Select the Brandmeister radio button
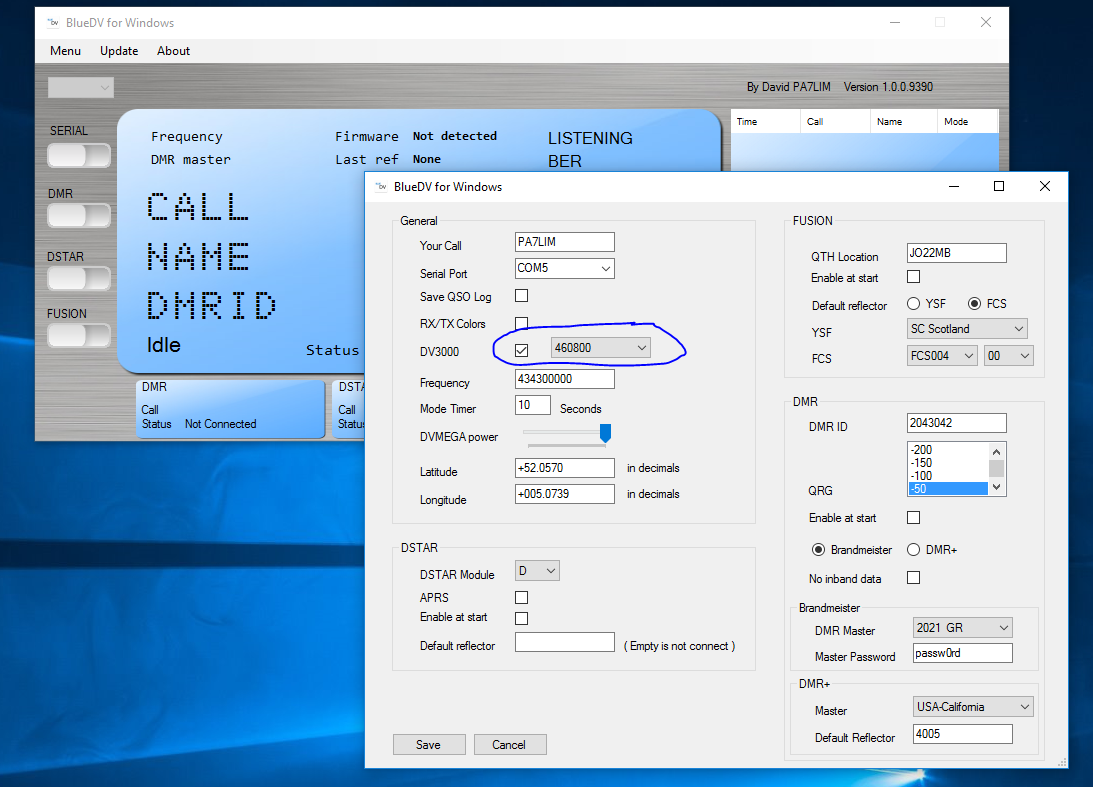 click(x=818, y=549)
